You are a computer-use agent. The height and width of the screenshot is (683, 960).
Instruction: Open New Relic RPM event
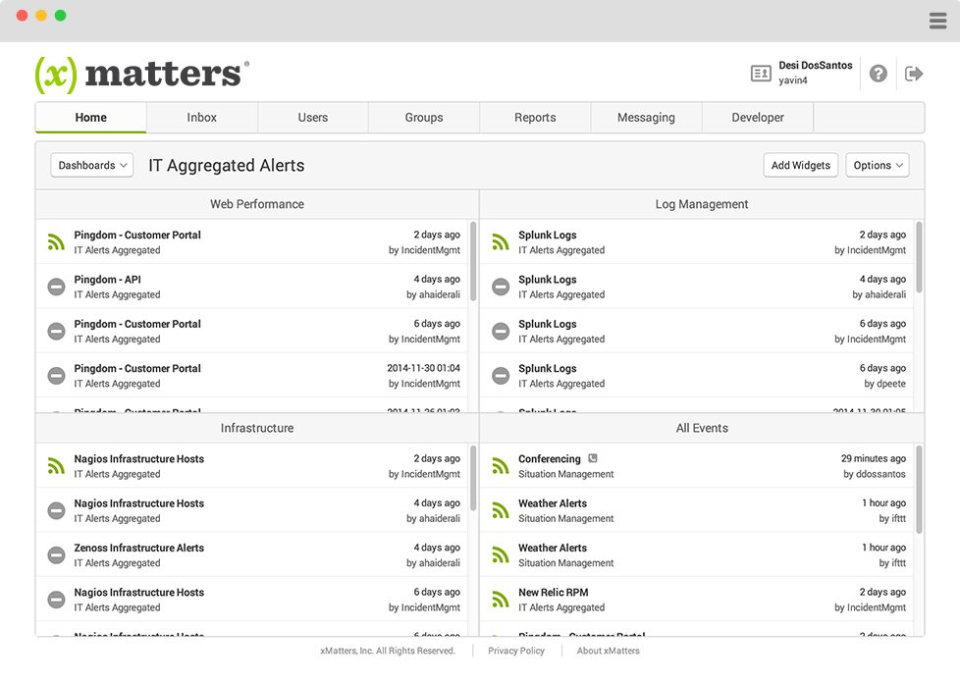[x=553, y=592]
